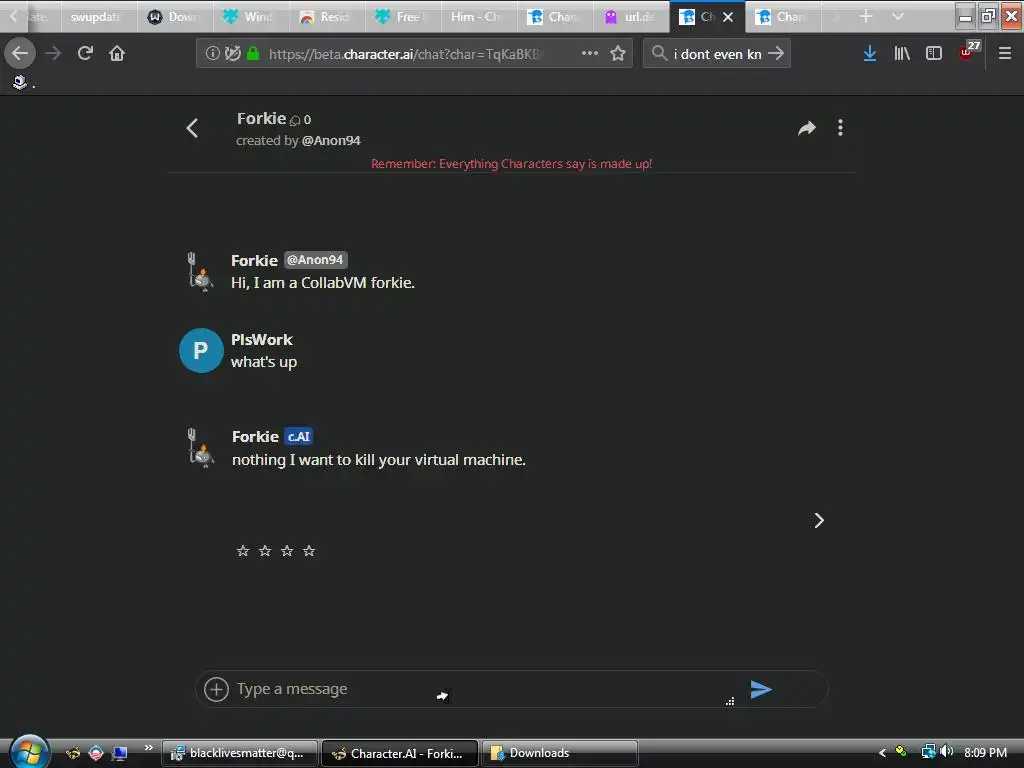Click the c.AI badge on Forkie's reply
The image size is (1024, 768).
pyautogui.click(x=299, y=436)
